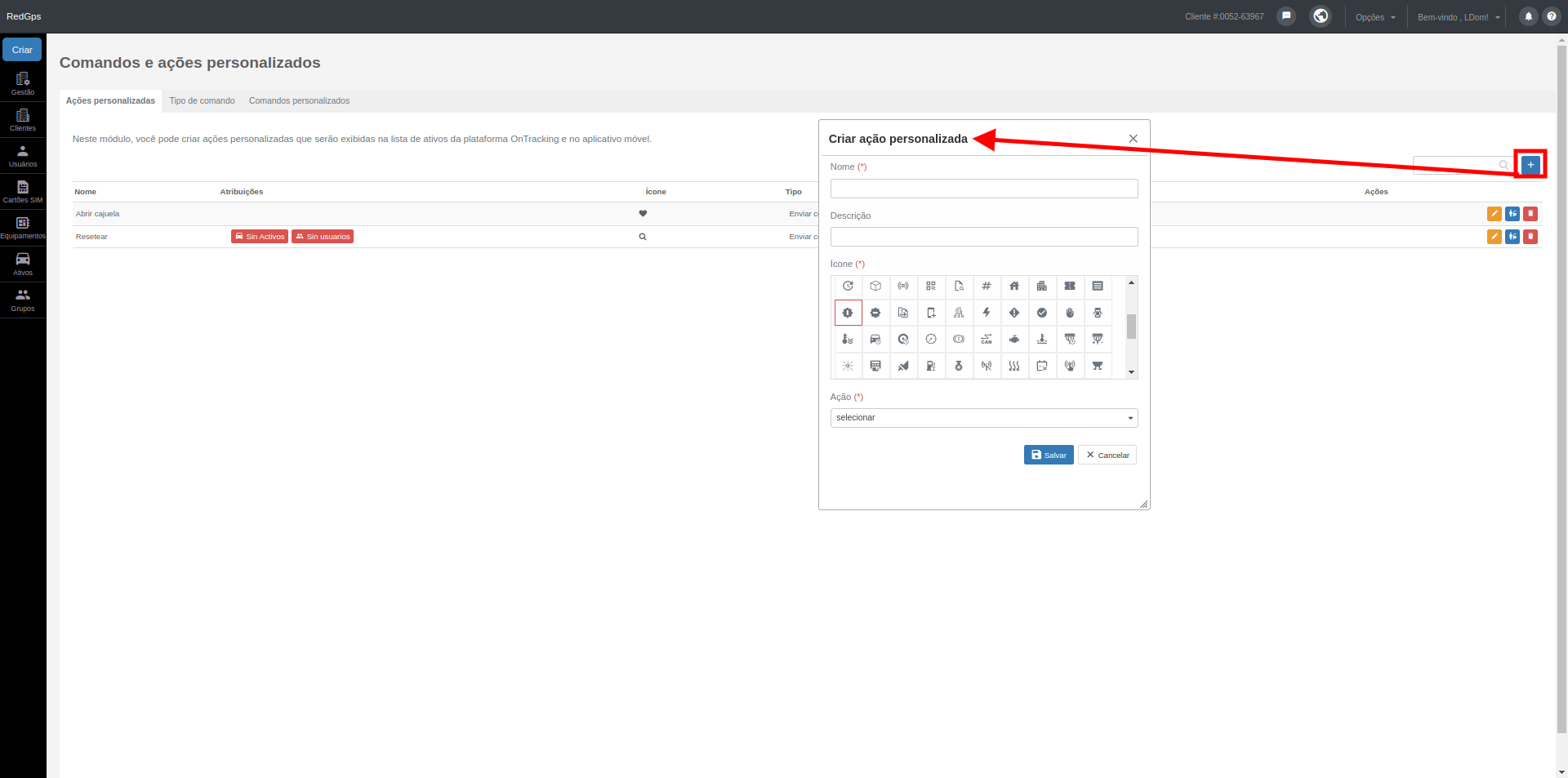
Task: Open the Ação selecionar dropdown
Action: click(984, 418)
